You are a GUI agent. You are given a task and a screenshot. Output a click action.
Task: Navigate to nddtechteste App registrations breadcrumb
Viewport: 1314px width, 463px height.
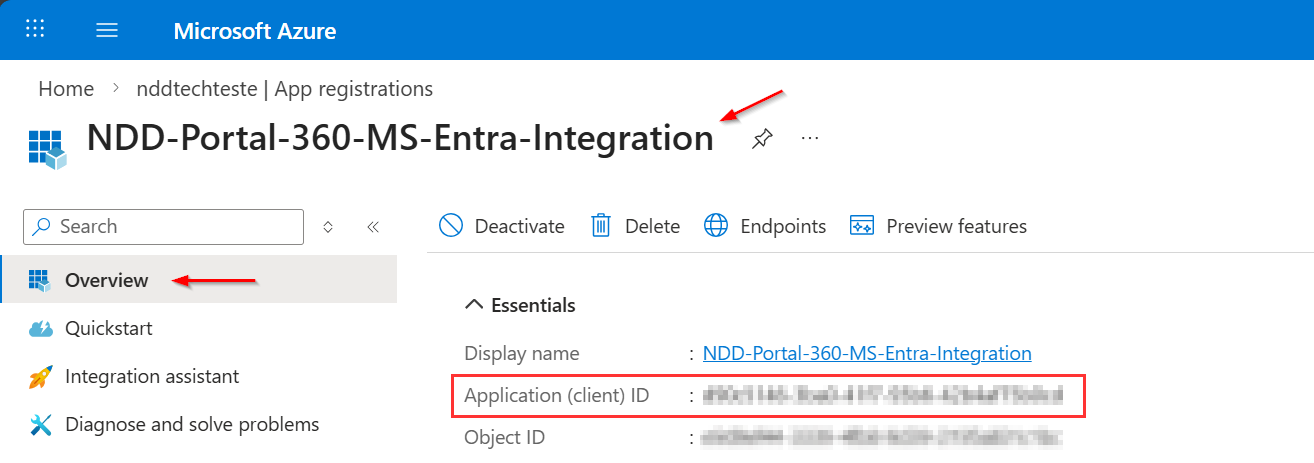(x=284, y=89)
